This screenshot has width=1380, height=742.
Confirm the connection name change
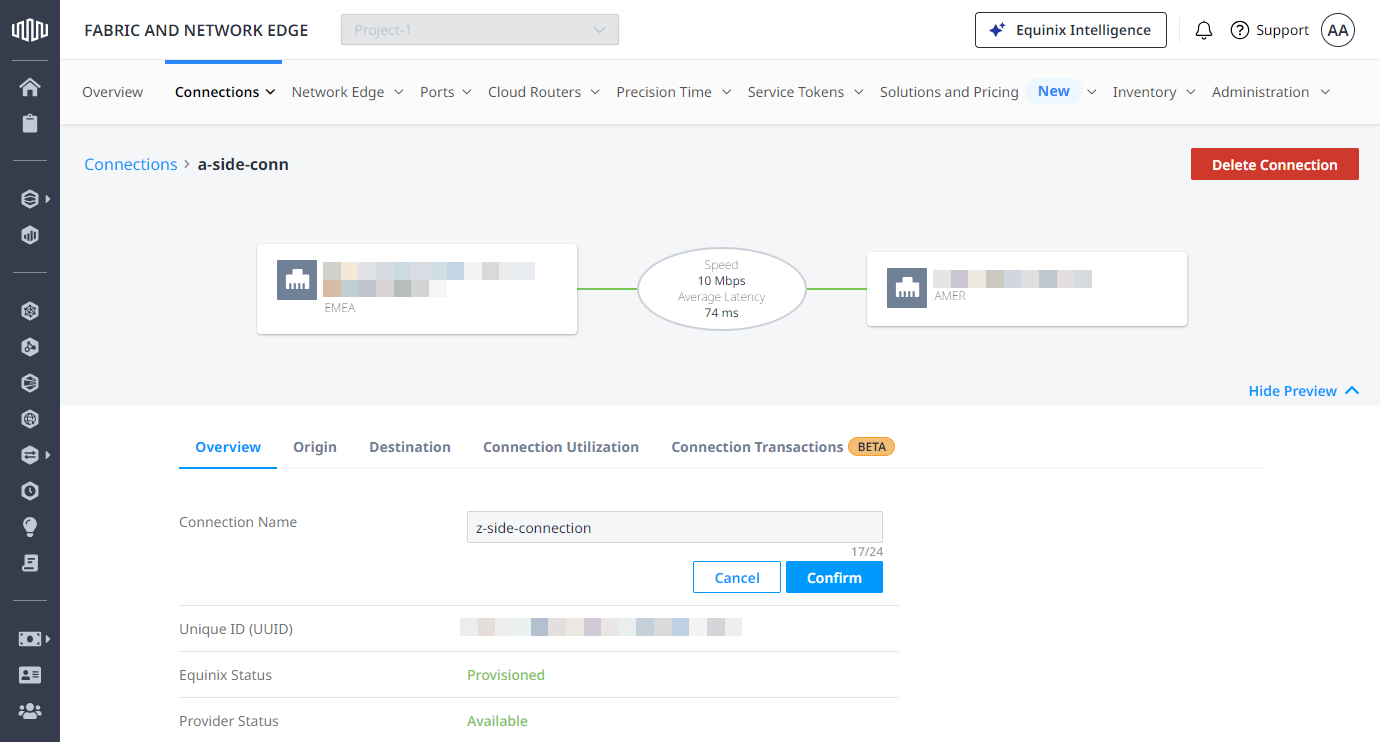click(x=834, y=577)
